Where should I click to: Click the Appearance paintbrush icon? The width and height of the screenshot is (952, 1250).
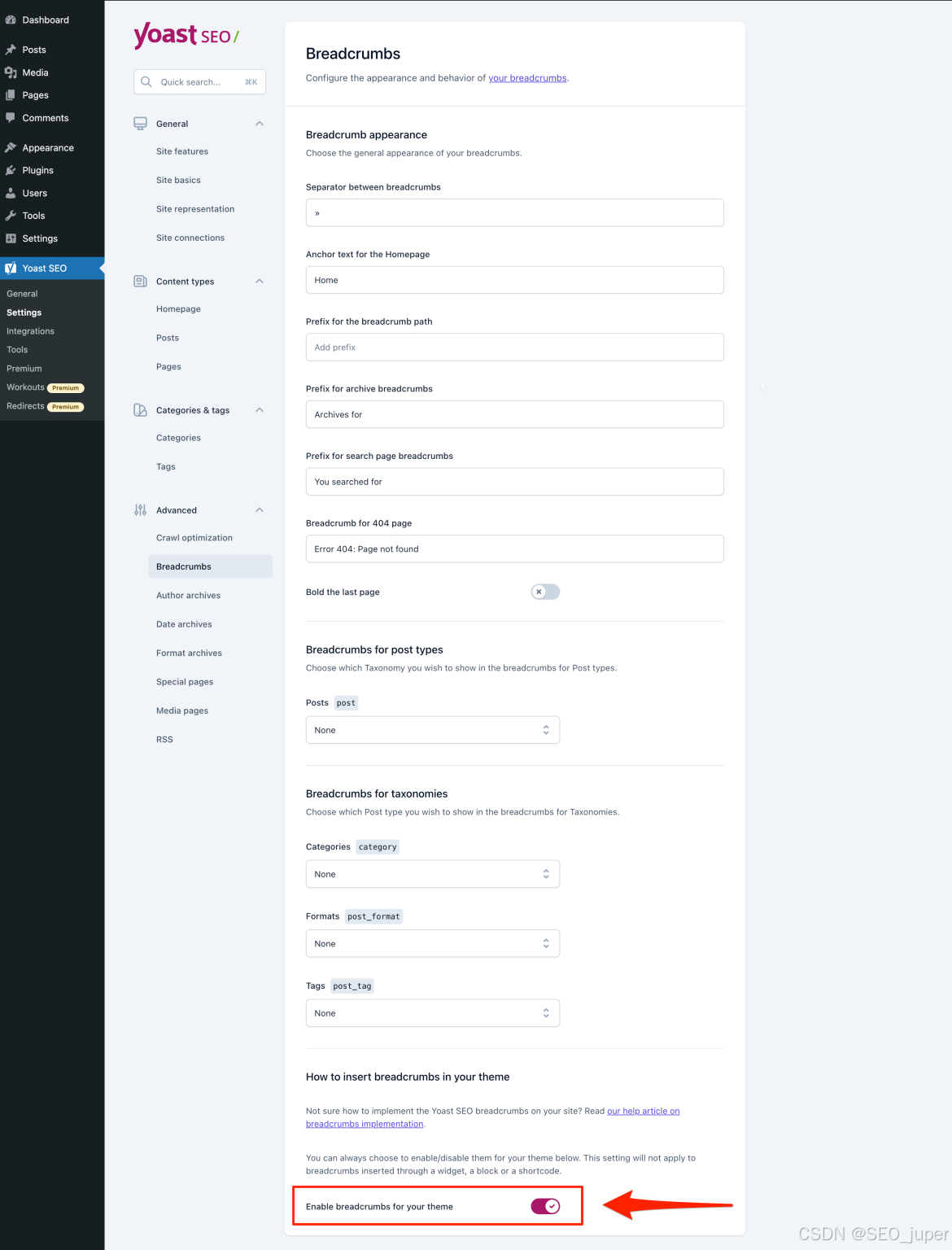[x=11, y=147]
